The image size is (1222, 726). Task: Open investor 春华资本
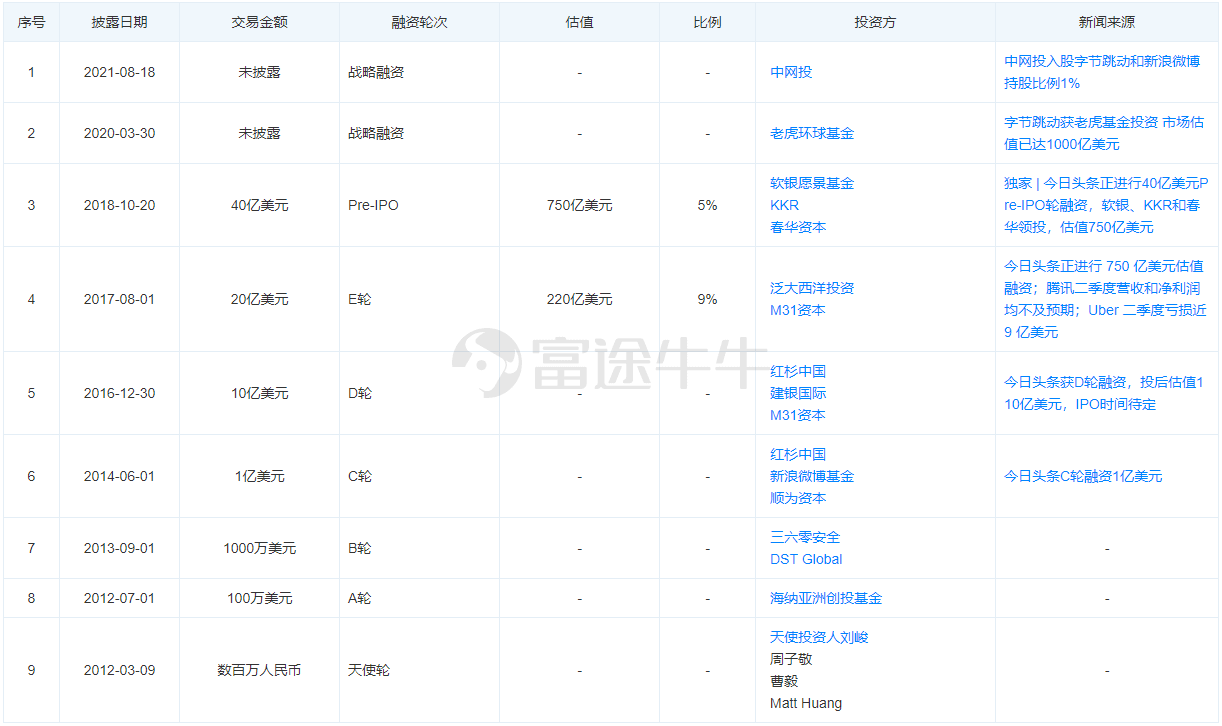[x=798, y=227]
